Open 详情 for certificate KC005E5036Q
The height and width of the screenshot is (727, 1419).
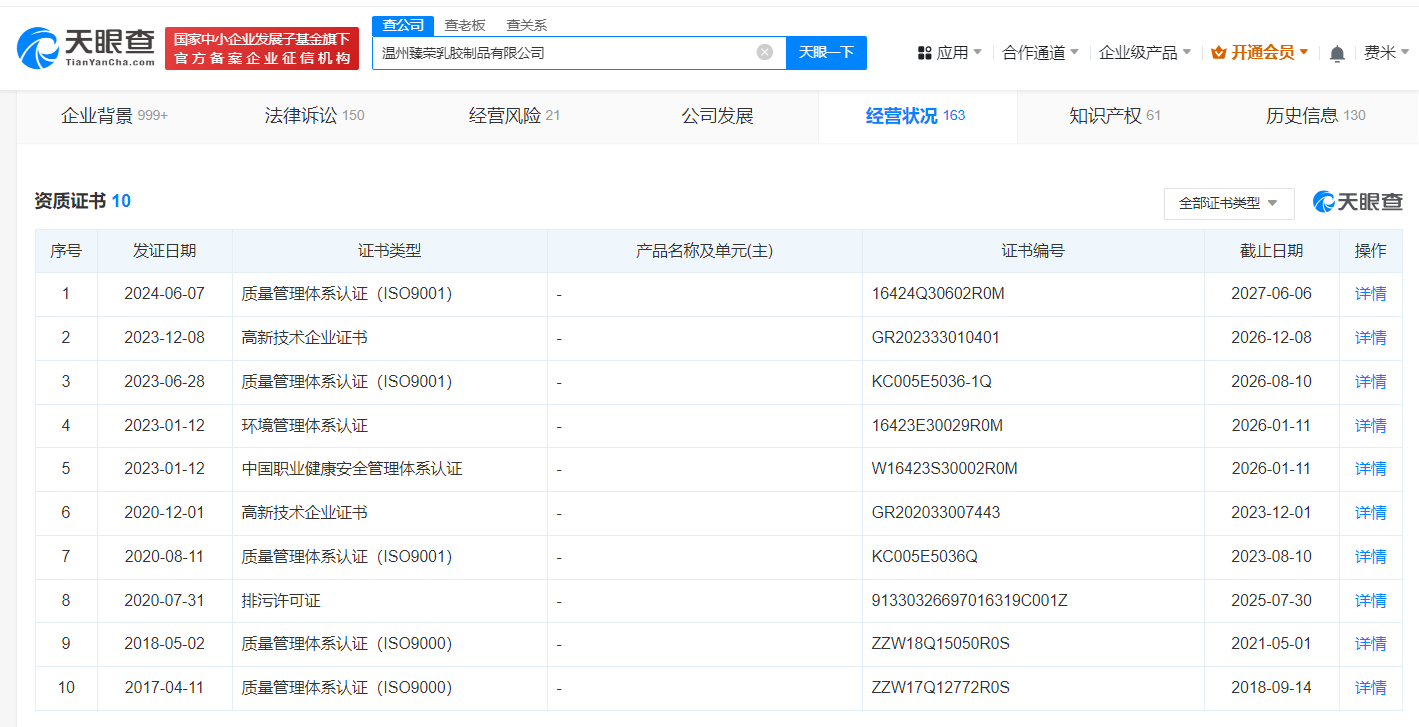click(1370, 557)
